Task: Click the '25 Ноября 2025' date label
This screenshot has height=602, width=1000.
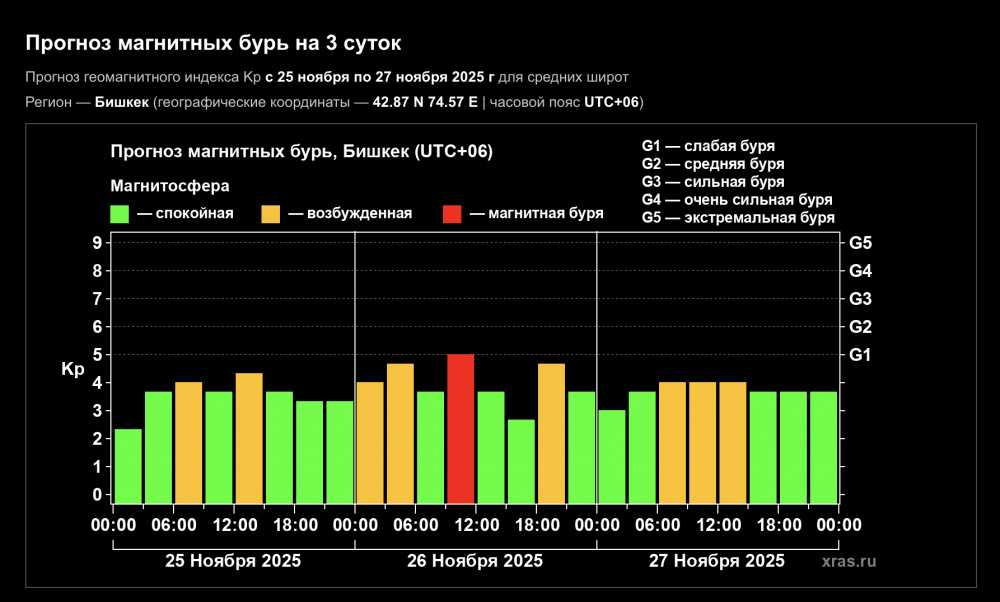Action: click(x=233, y=561)
